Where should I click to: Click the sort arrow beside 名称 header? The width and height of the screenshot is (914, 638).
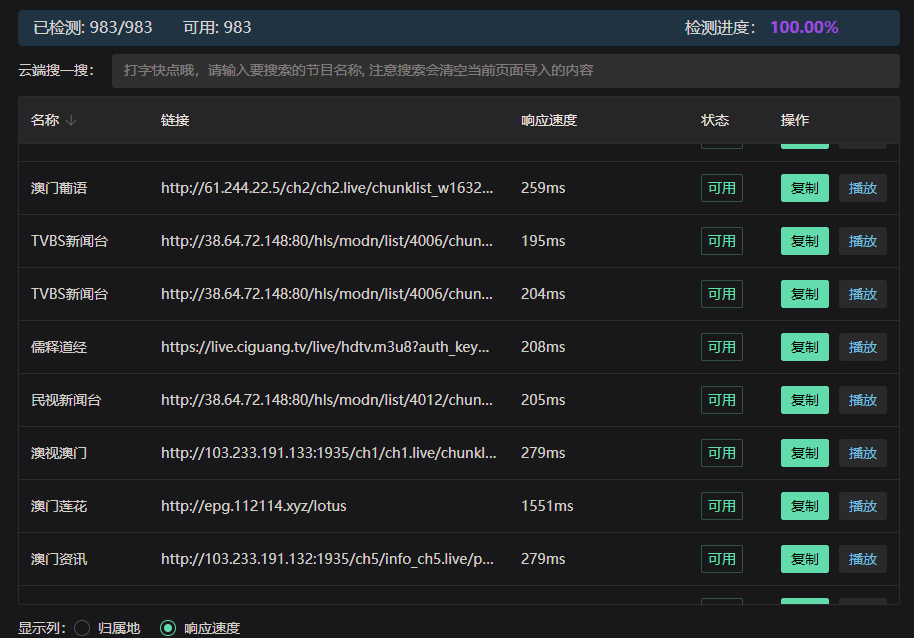pos(71,121)
